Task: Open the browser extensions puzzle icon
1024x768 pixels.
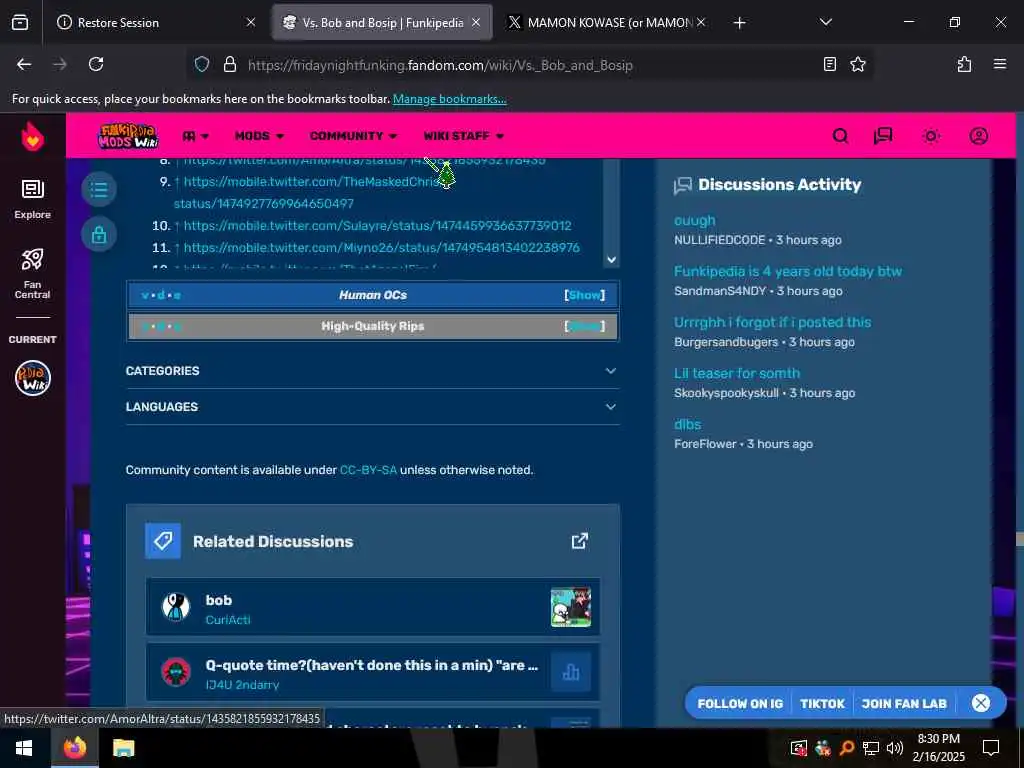Action: click(964, 64)
